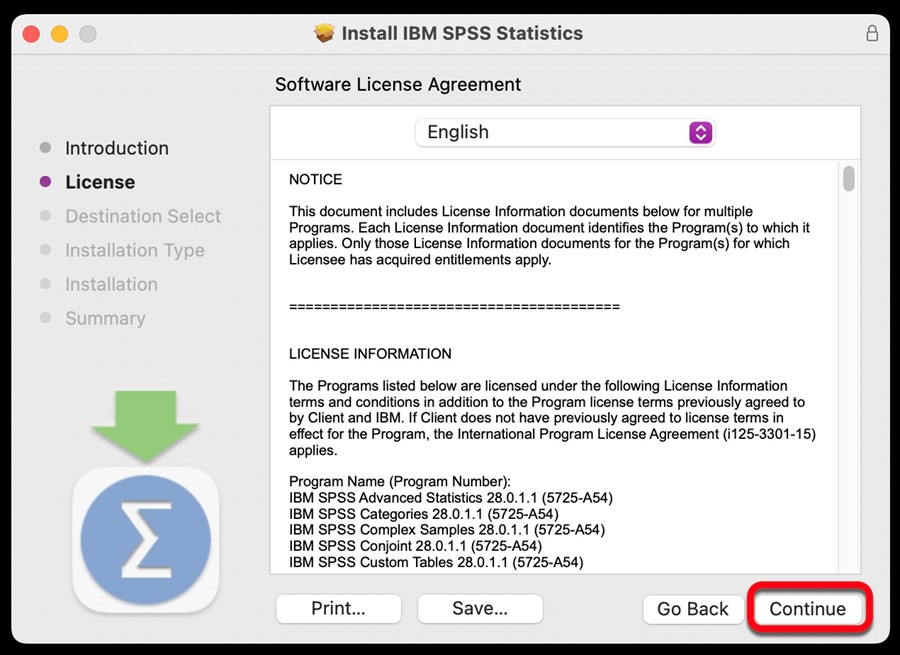This screenshot has height=655, width=900.
Task: Click the NOTICE heading in license text
Action: click(x=316, y=180)
